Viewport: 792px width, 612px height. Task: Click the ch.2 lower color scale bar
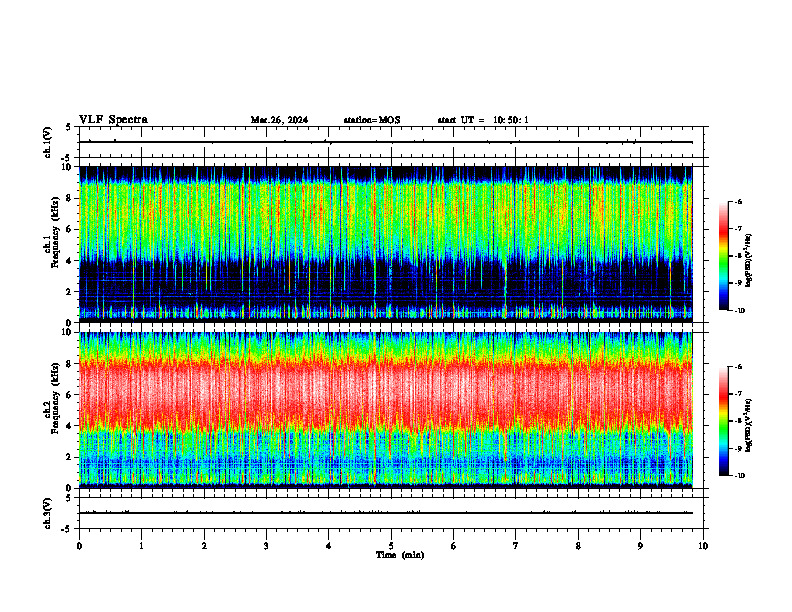tap(723, 421)
